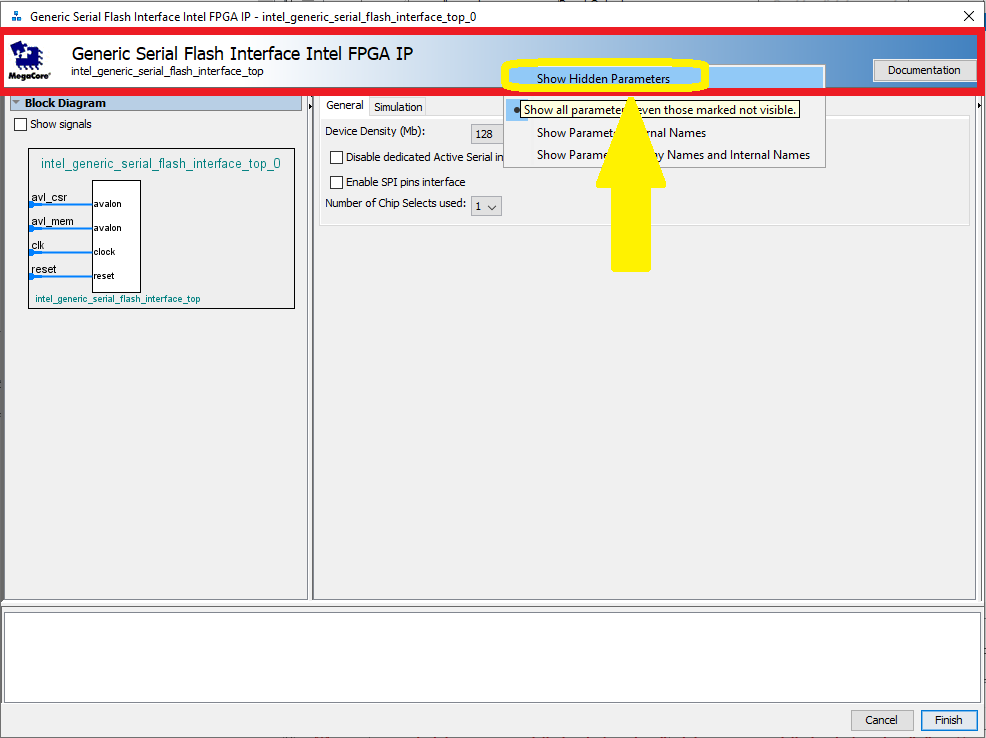Switch to the Simulation tab
This screenshot has height=738, width=986.
pos(398,107)
